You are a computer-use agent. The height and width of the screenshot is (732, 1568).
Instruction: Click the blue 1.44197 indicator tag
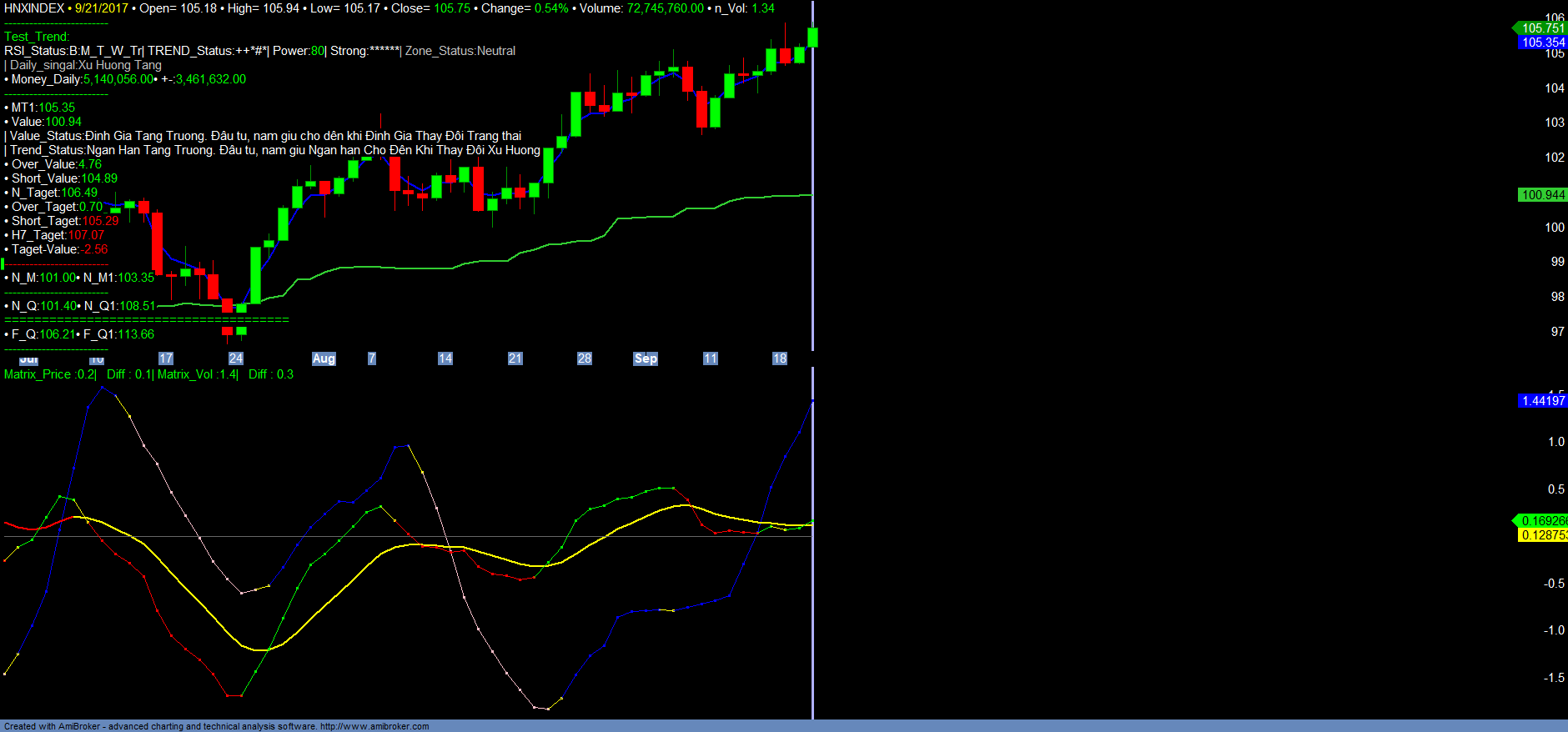click(1542, 401)
